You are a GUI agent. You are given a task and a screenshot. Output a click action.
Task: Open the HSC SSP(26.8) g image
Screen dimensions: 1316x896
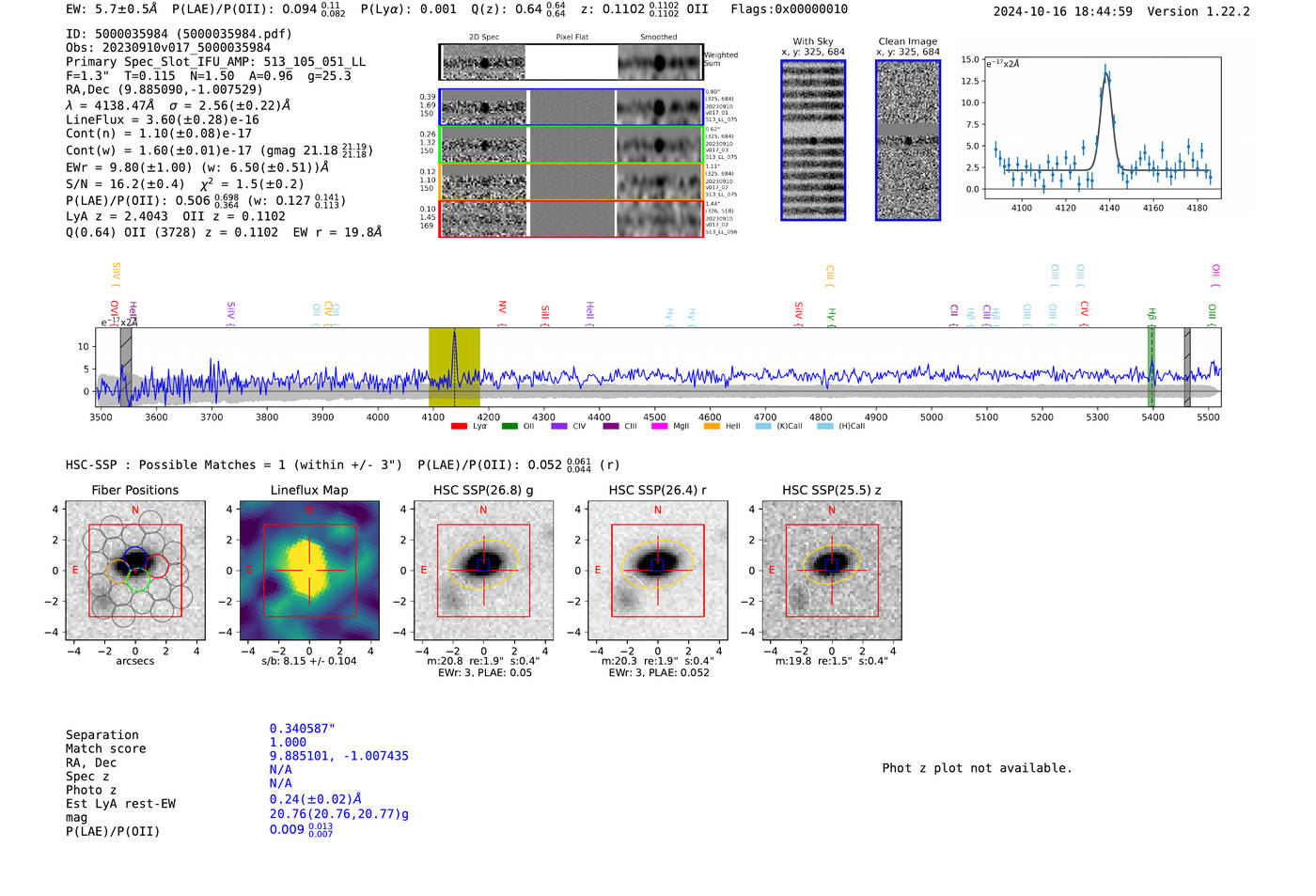(x=483, y=571)
